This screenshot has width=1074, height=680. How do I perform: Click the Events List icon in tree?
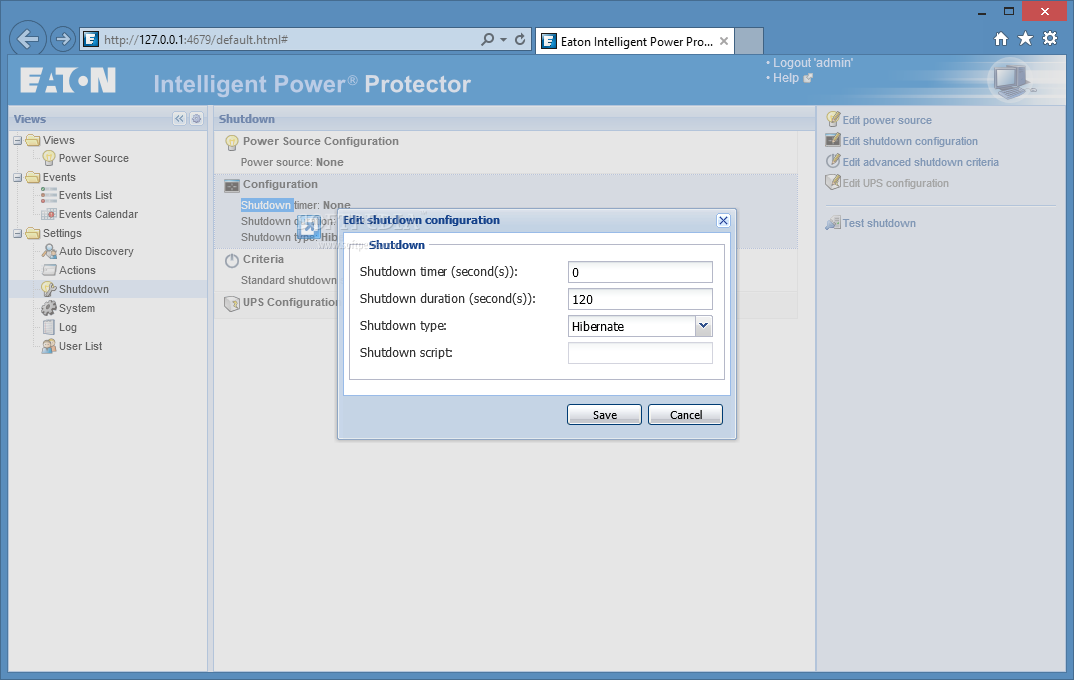[x=49, y=195]
